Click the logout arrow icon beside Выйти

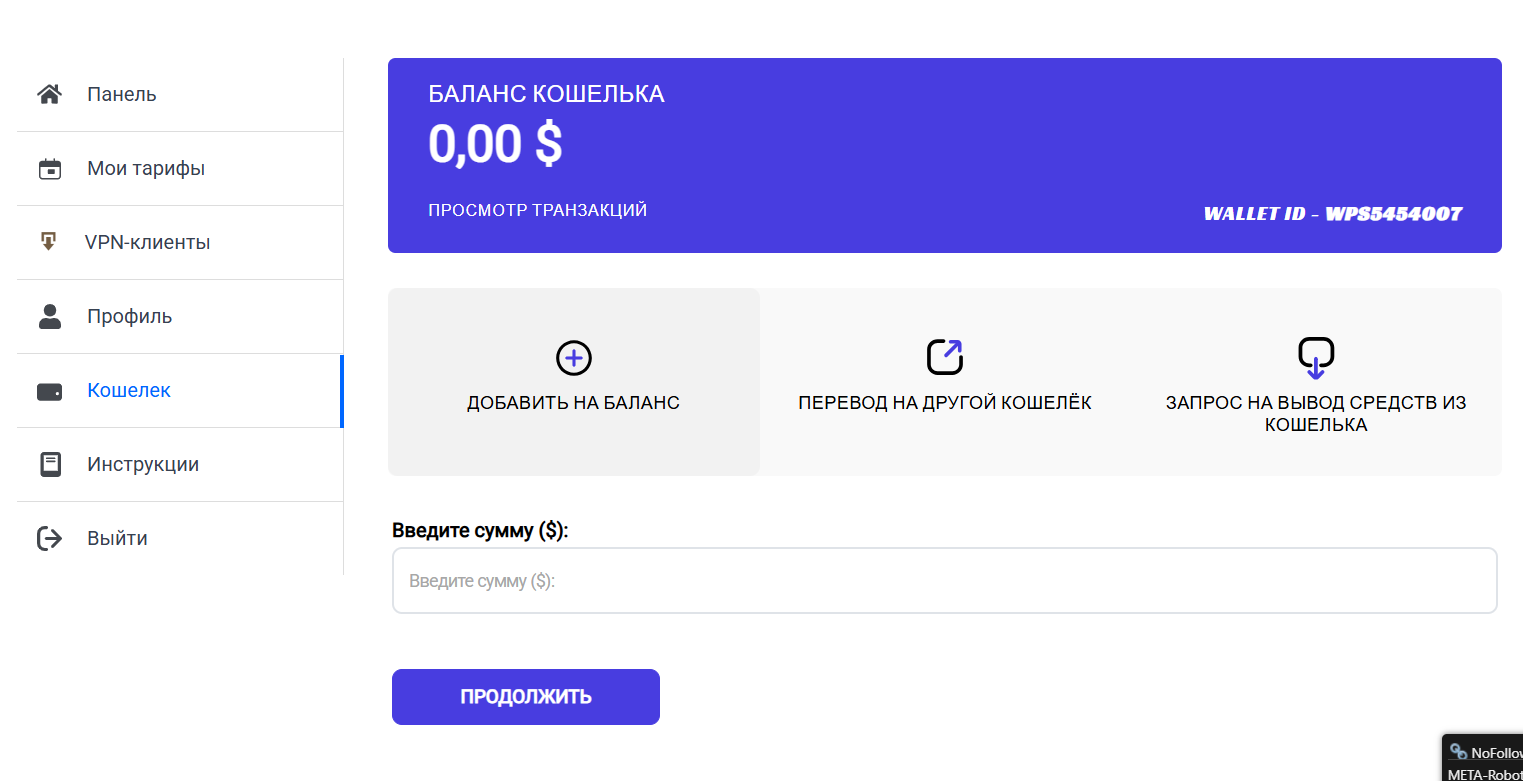pyautogui.click(x=49, y=538)
